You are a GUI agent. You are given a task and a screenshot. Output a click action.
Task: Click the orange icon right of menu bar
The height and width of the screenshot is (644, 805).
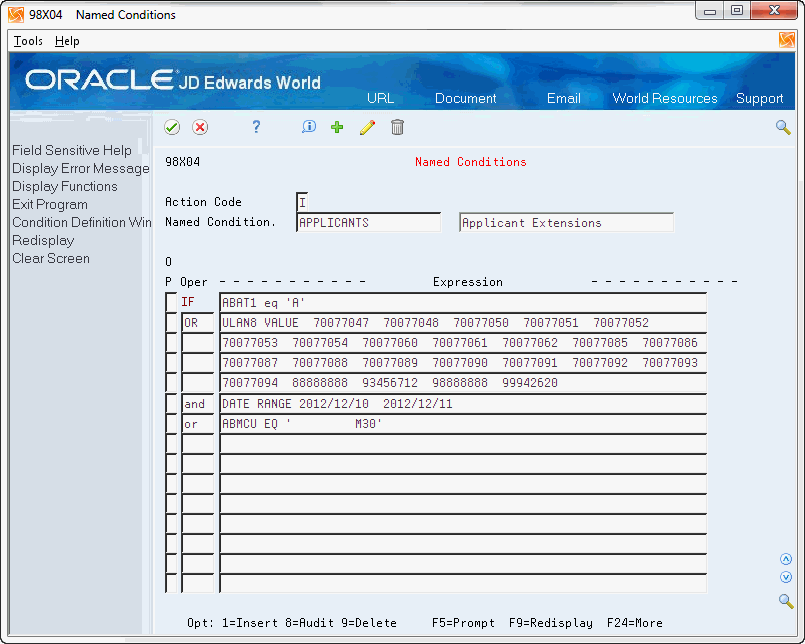click(x=787, y=40)
